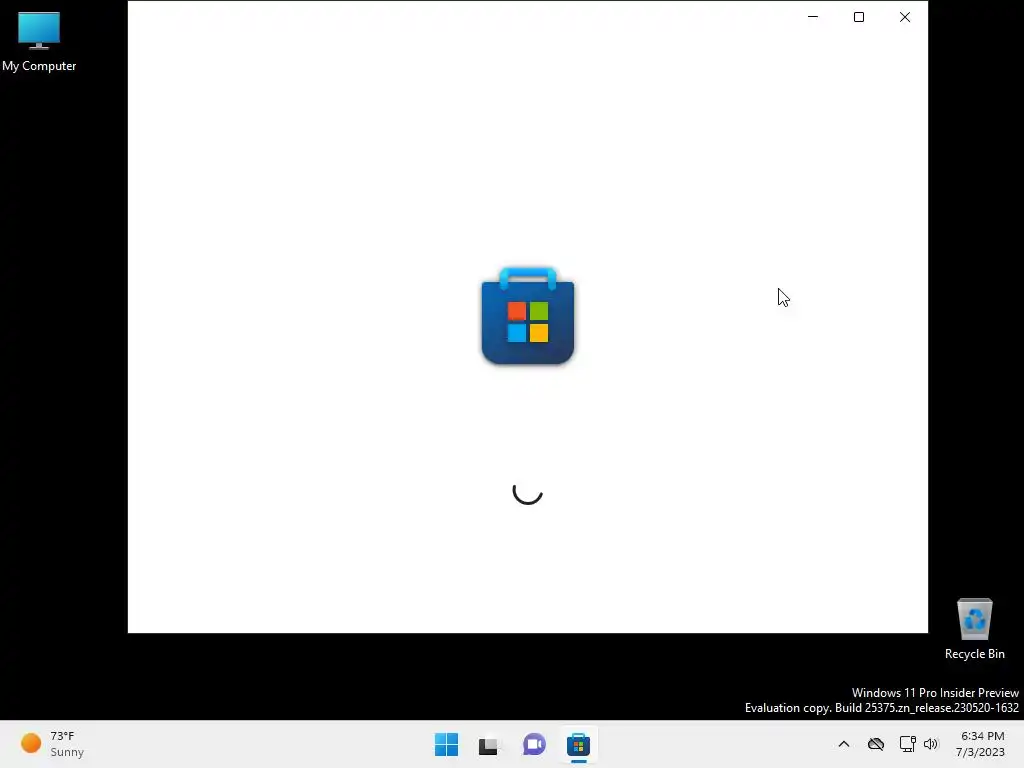The height and width of the screenshot is (768, 1024).
Task: Minimize the Microsoft Store window
Action: (813, 17)
